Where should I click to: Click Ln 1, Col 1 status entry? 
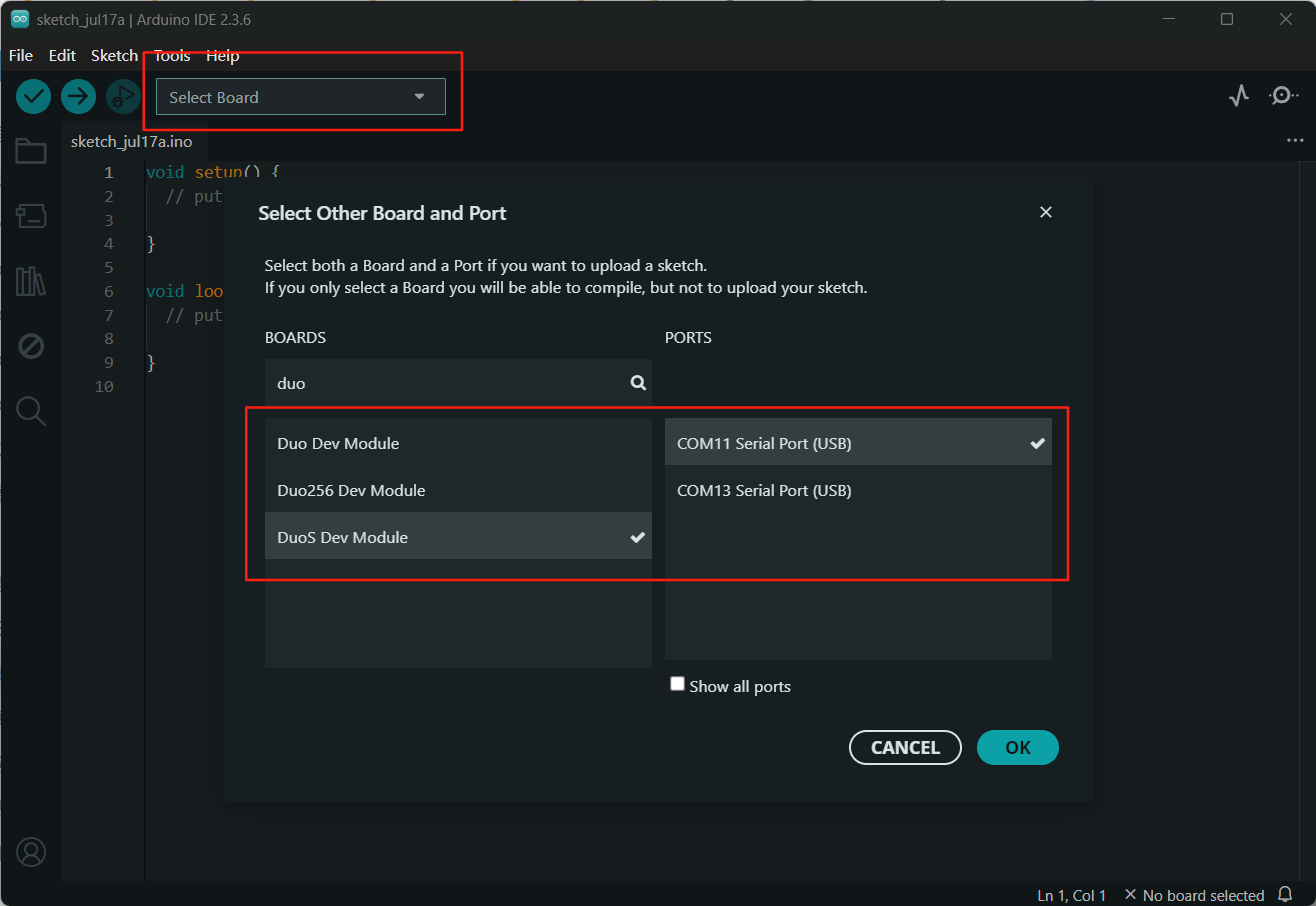(1071, 895)
